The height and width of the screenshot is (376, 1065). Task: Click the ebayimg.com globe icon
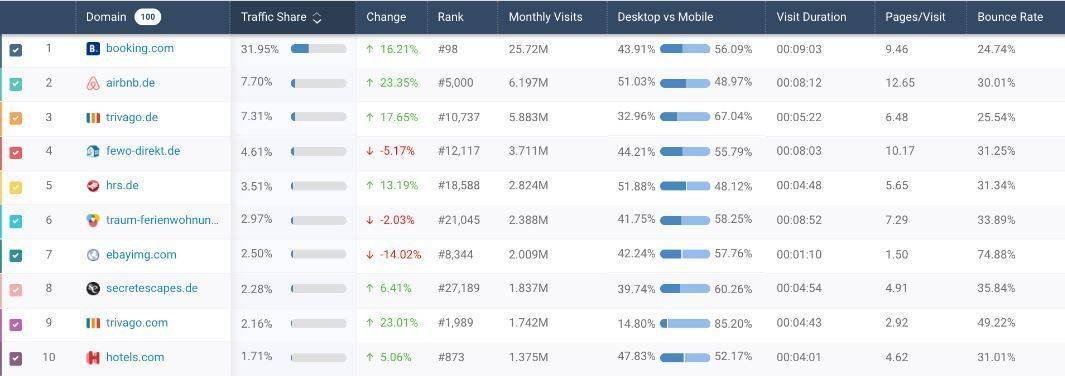click(x=93, y=255)
